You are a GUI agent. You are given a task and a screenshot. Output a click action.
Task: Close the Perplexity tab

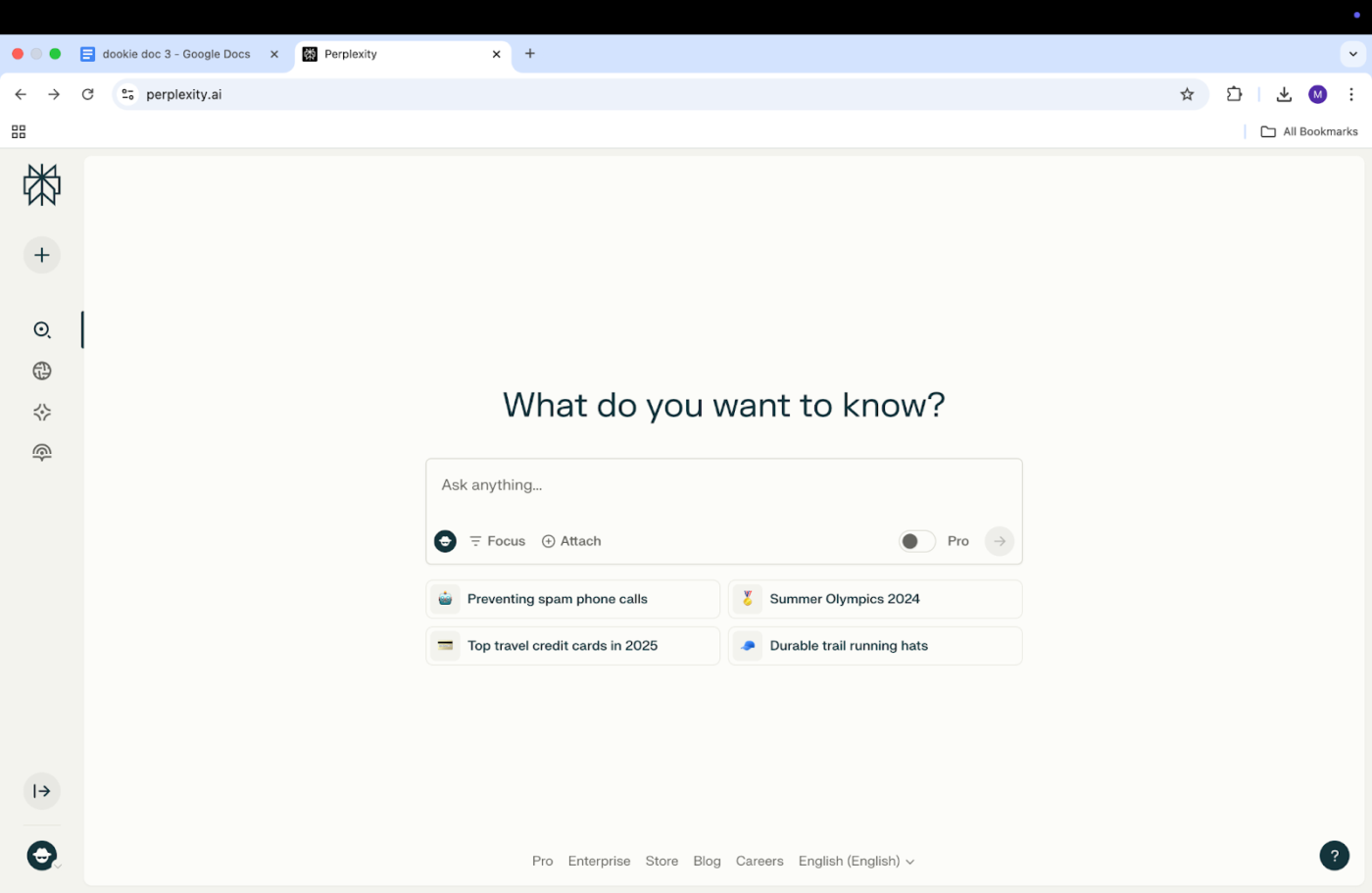pos(496,54)
